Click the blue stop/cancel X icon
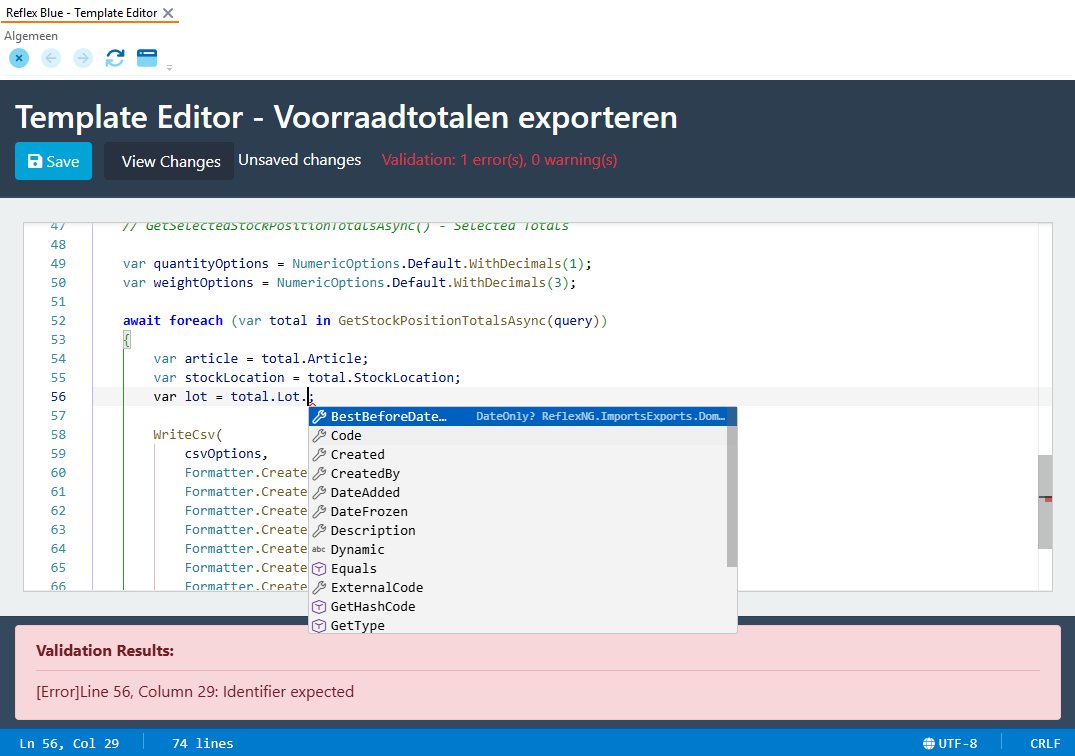 (19, 58)
